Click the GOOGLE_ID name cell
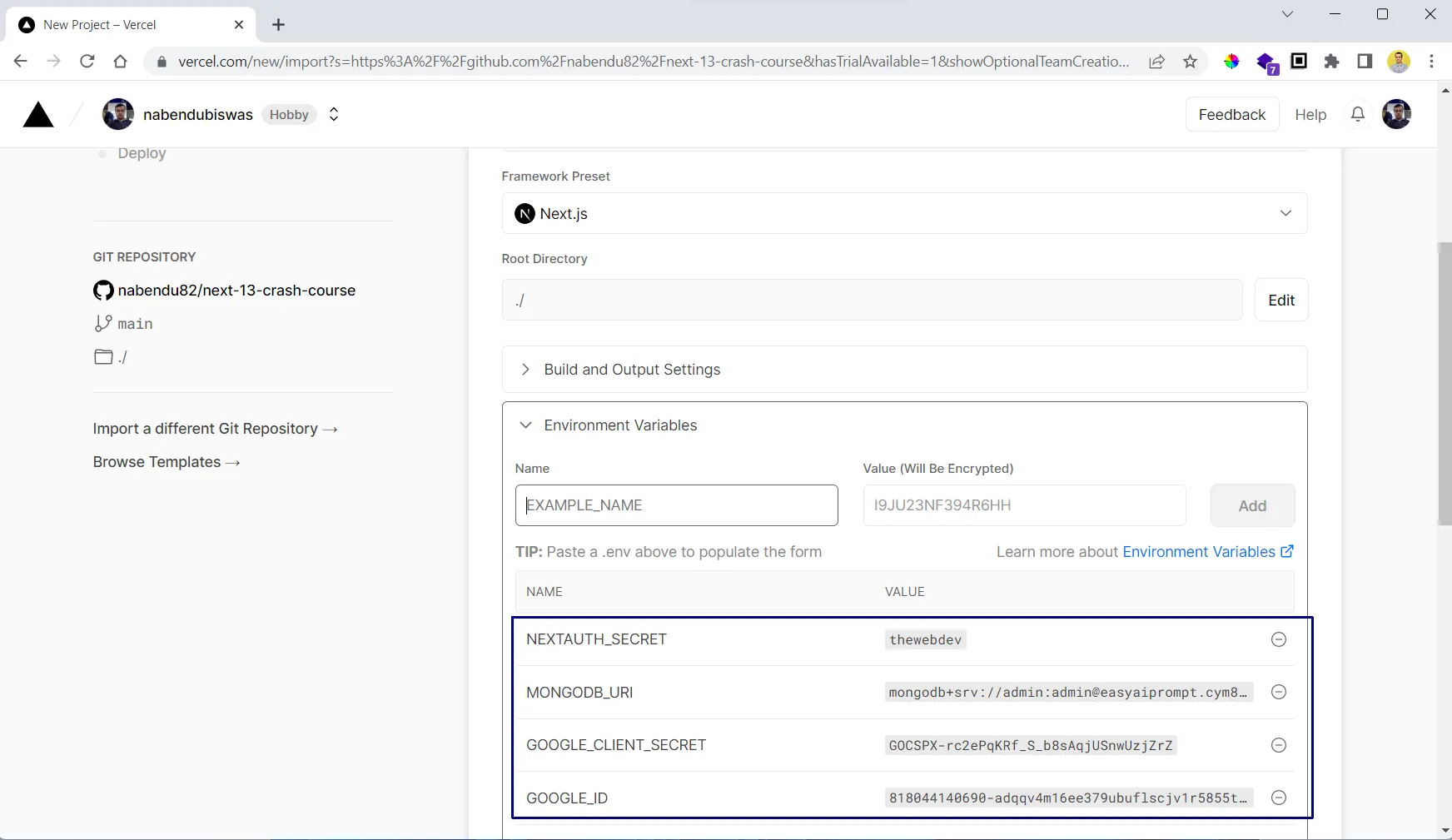1452x840 pixels. [x=567, y=798]
